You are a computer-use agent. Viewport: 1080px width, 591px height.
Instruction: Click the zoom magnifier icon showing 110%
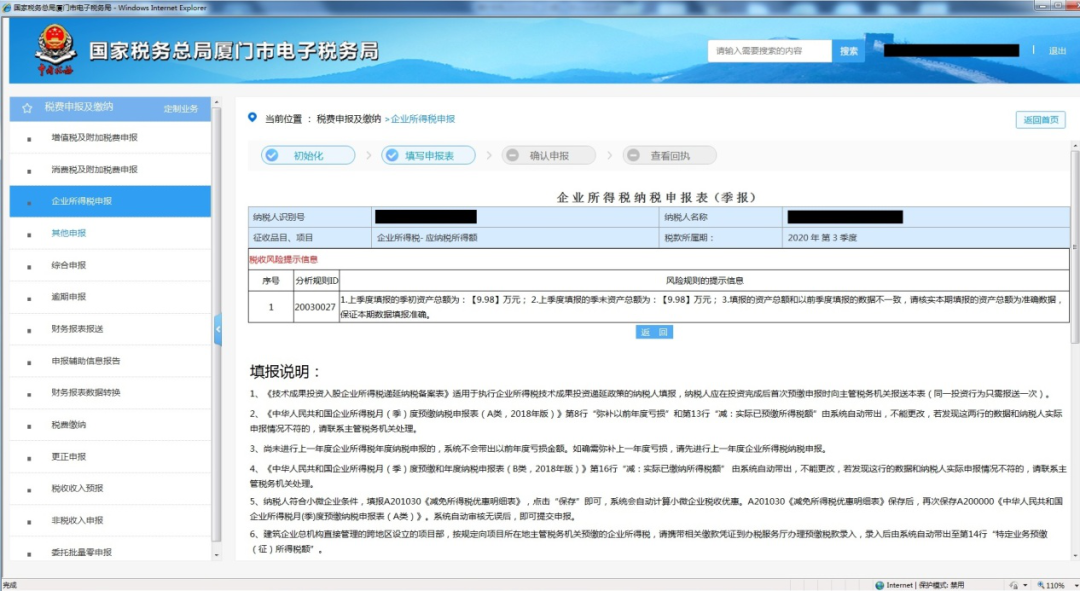click(1041, 585)
